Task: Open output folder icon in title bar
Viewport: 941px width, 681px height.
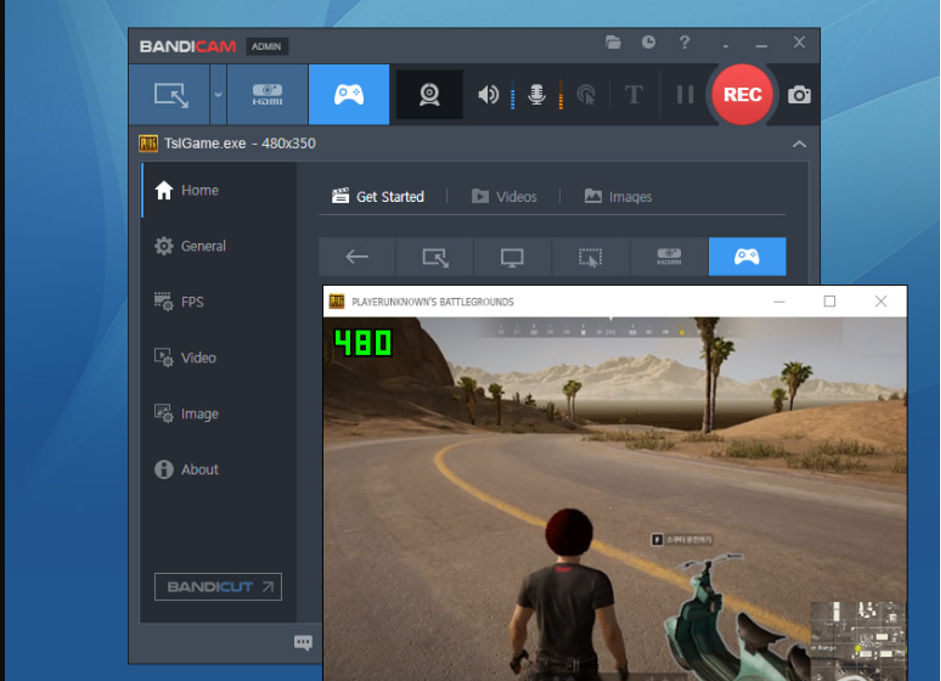Action: pyautogui.click(x=613, y=42)
